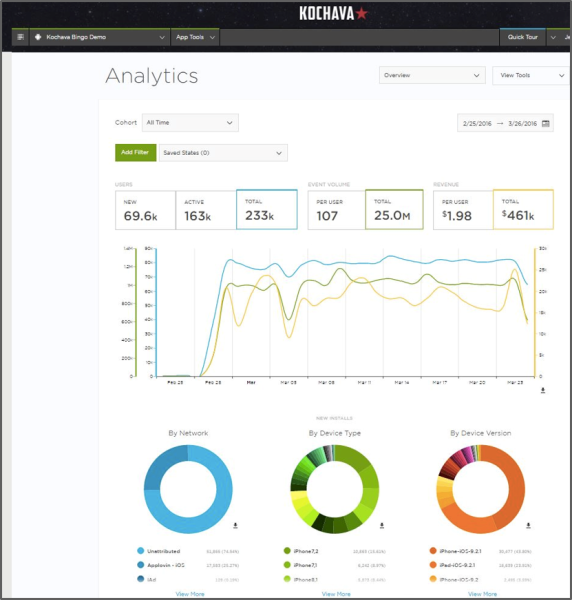Toggle the Event Volume Total 25.0M card
The height and width of the screenshot is (600, 572).
[394, 209]
